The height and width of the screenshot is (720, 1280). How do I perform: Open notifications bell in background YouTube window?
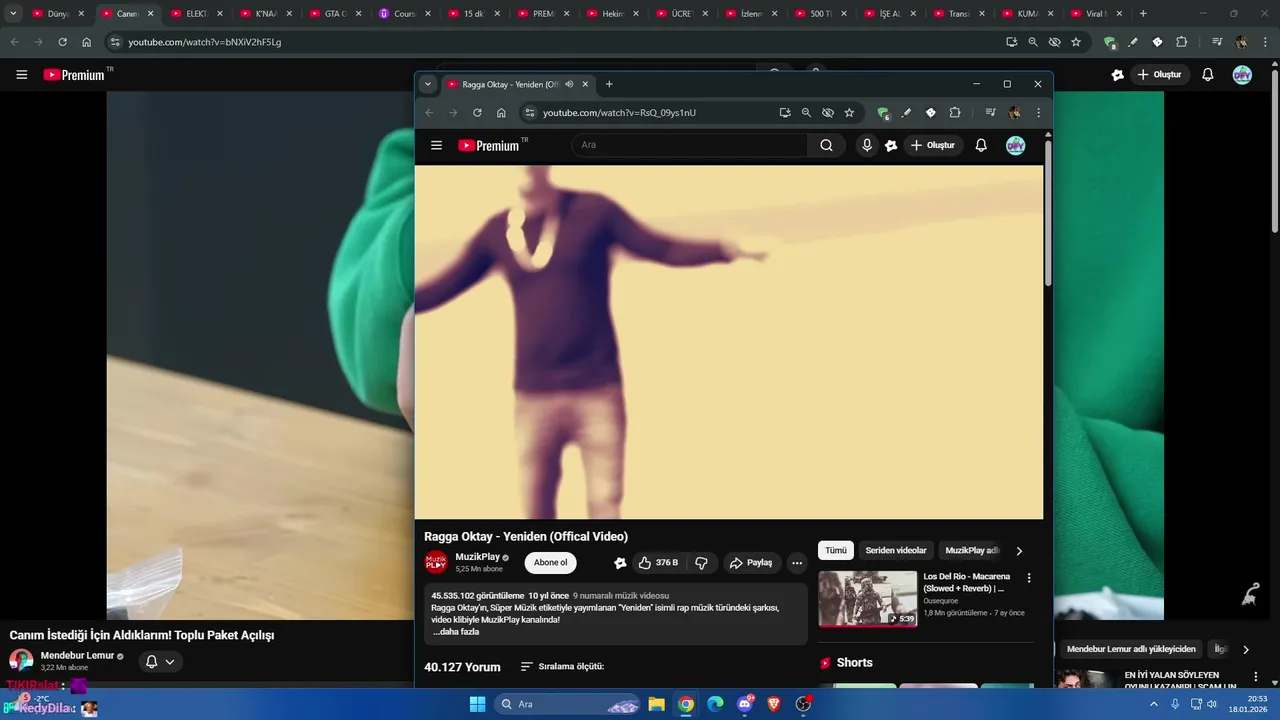click(x=1208, y=74)
